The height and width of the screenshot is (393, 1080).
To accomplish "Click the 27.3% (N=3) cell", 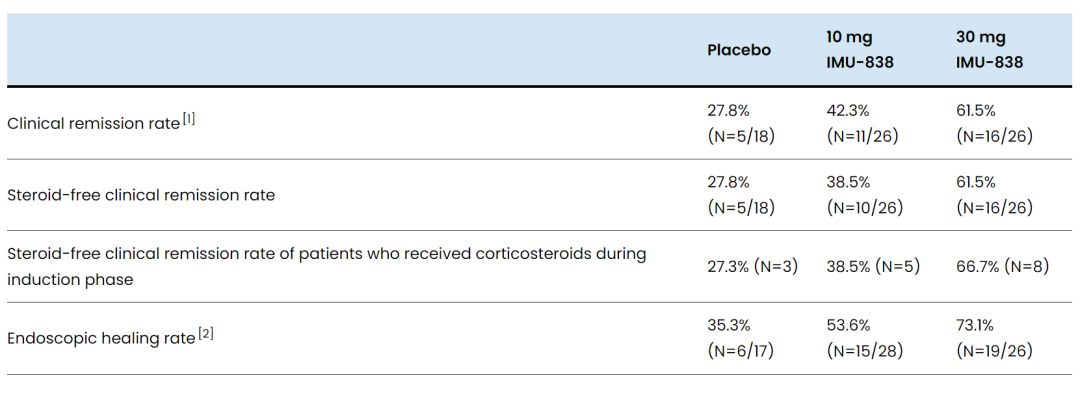I will click(752, 266).
